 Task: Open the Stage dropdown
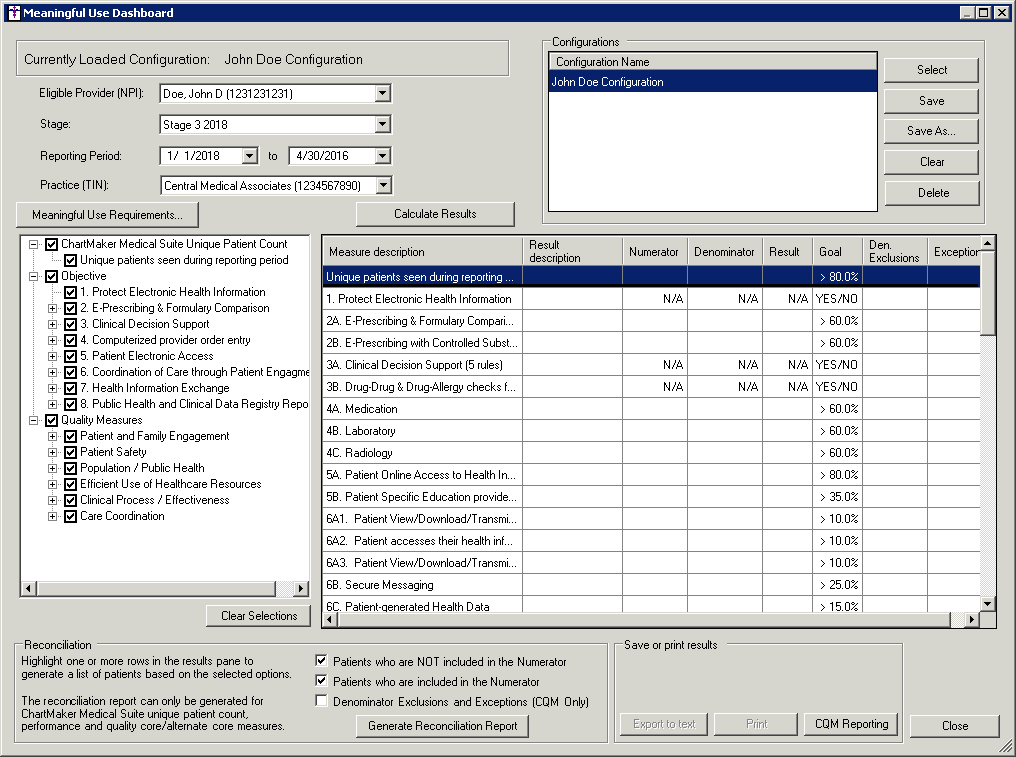coord(382,125)
